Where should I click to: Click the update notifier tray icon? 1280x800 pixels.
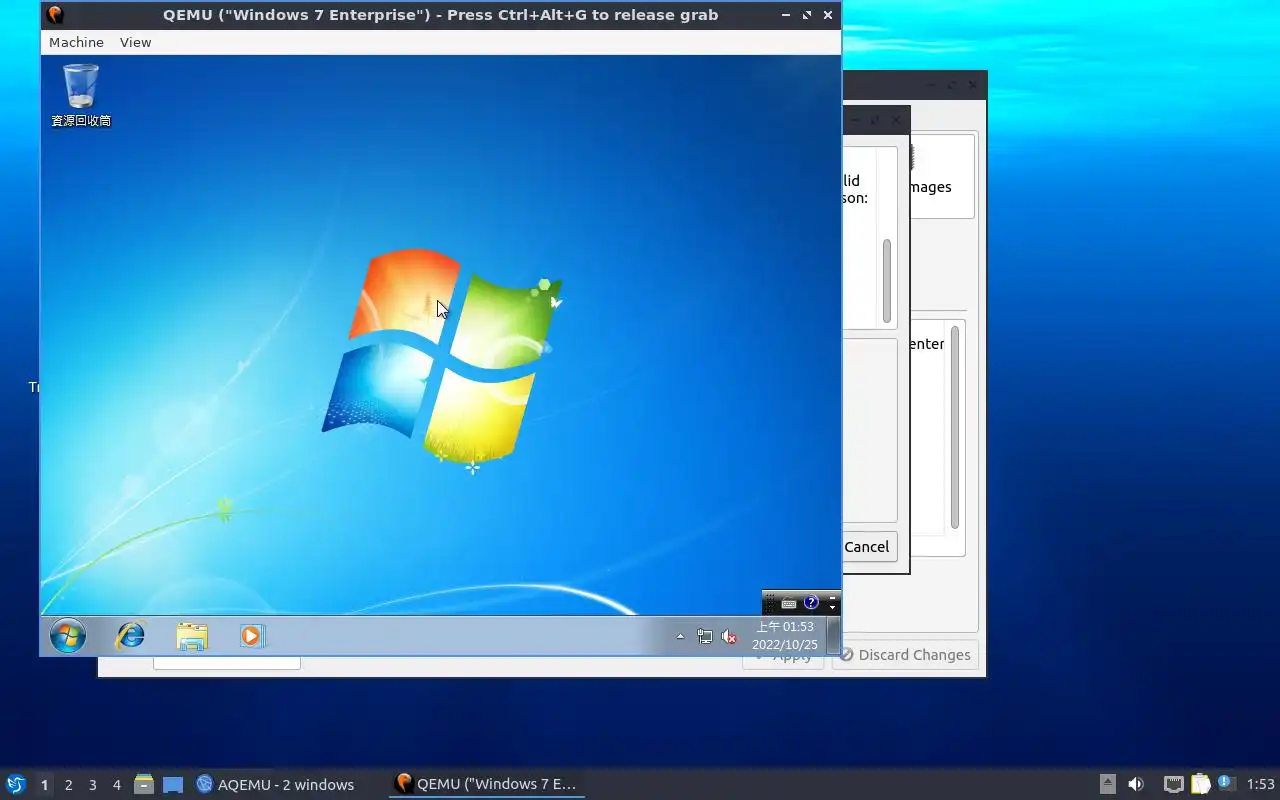pyautogui.click(x=1226, y=784)
